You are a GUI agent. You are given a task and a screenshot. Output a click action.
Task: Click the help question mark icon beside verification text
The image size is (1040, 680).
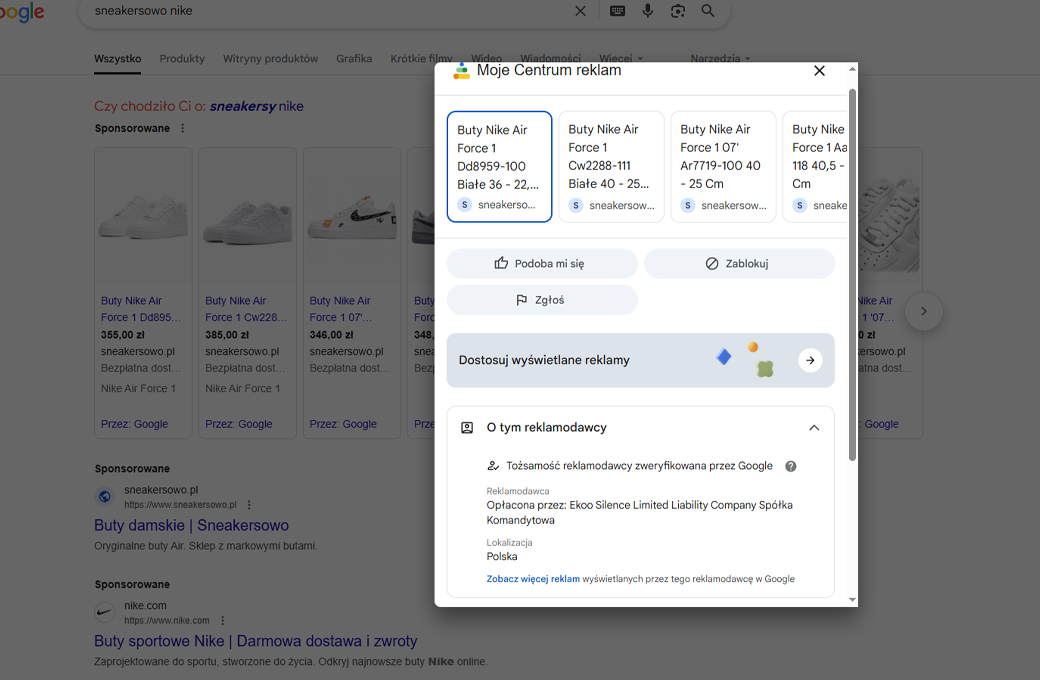(791, 466)
